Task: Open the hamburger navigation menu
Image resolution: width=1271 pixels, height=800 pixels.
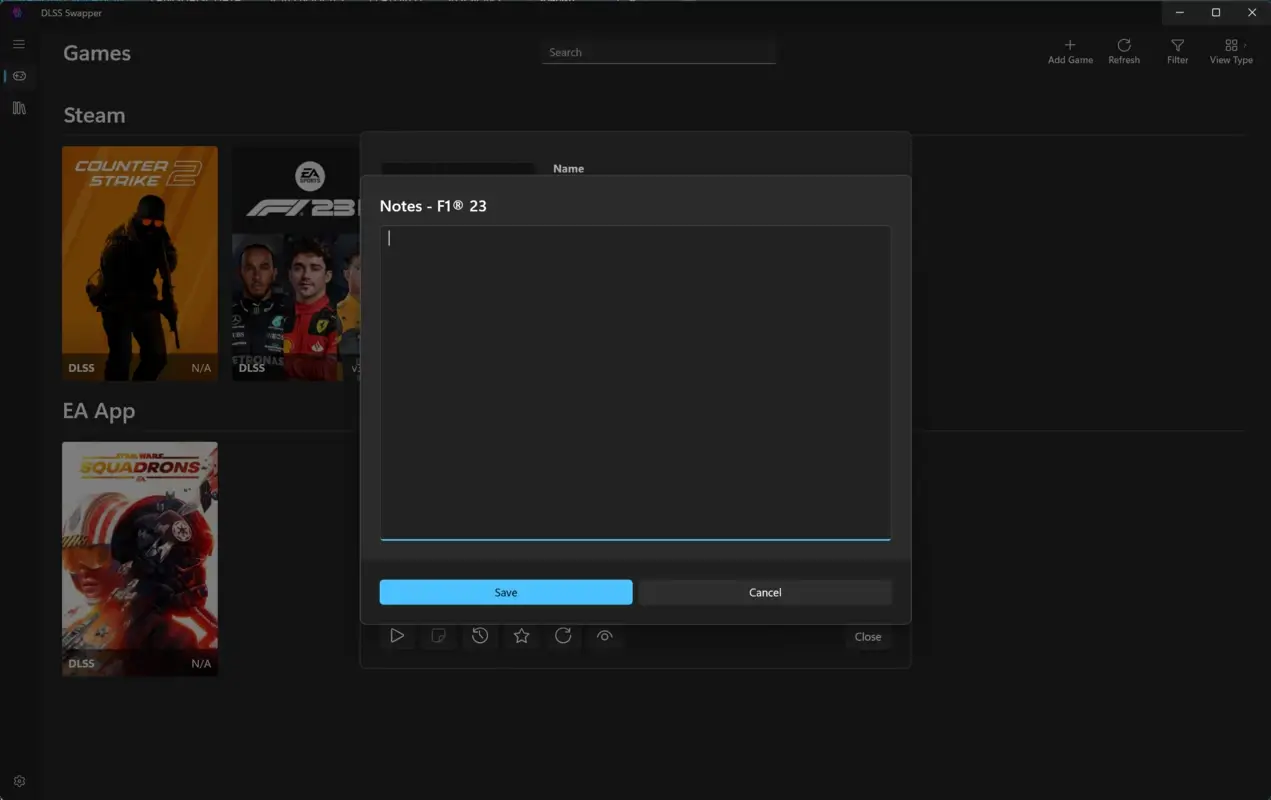Action: coord(18,44)
